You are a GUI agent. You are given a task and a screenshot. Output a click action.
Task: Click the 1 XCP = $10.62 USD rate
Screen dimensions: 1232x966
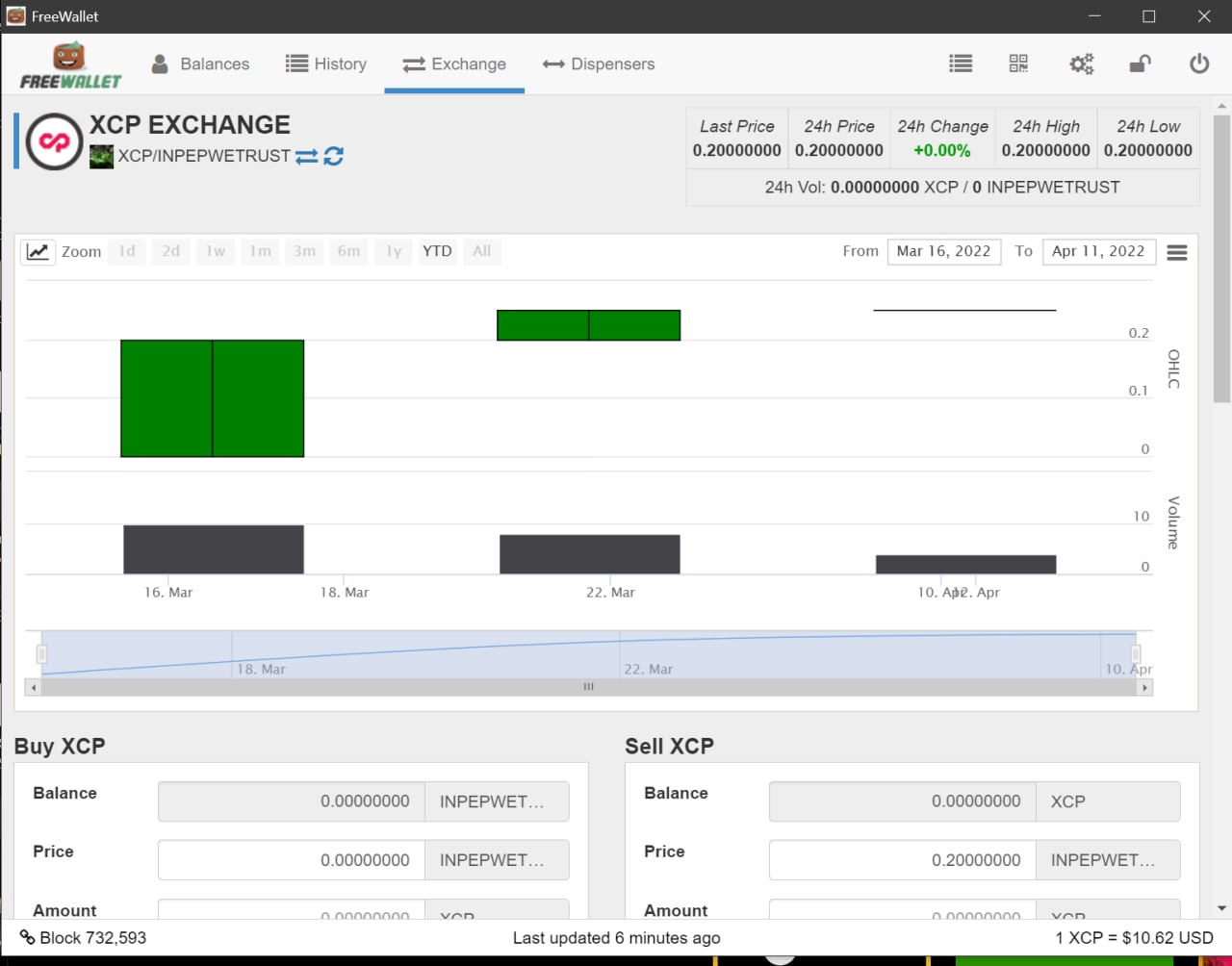(x=1134, y=937)
